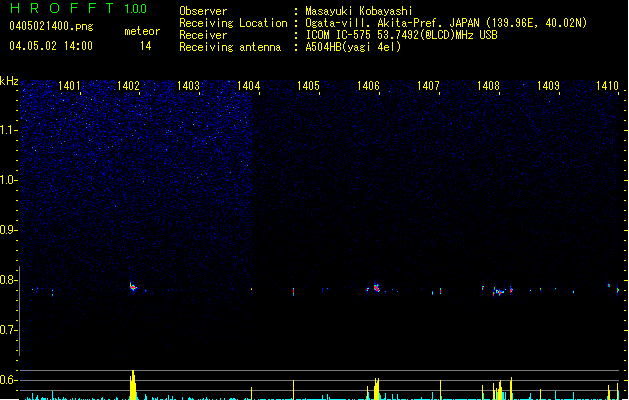Click the 0.8 kHz frequency label
Viewport: 629px width, 400px height.
tap(8, 280)
